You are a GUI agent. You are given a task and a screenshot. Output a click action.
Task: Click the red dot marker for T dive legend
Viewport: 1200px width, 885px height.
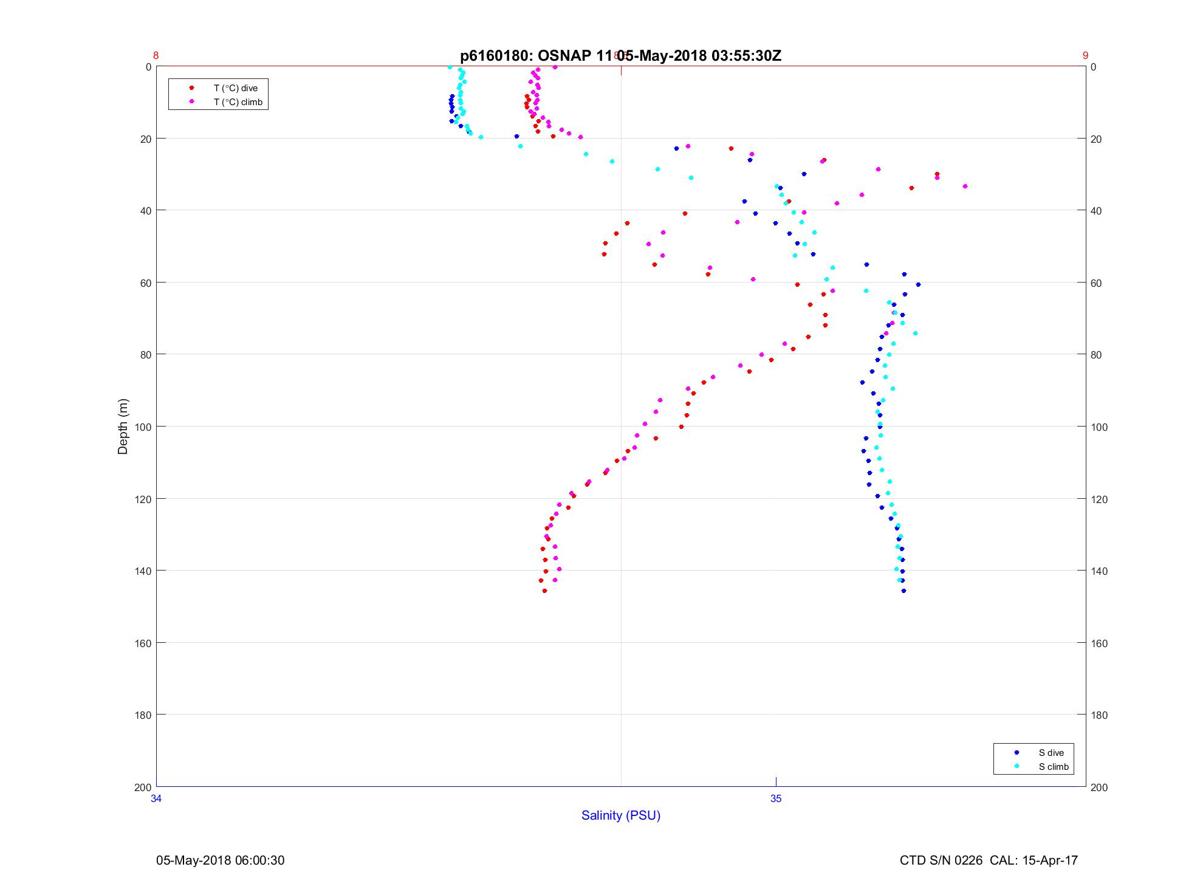(191, 88)
